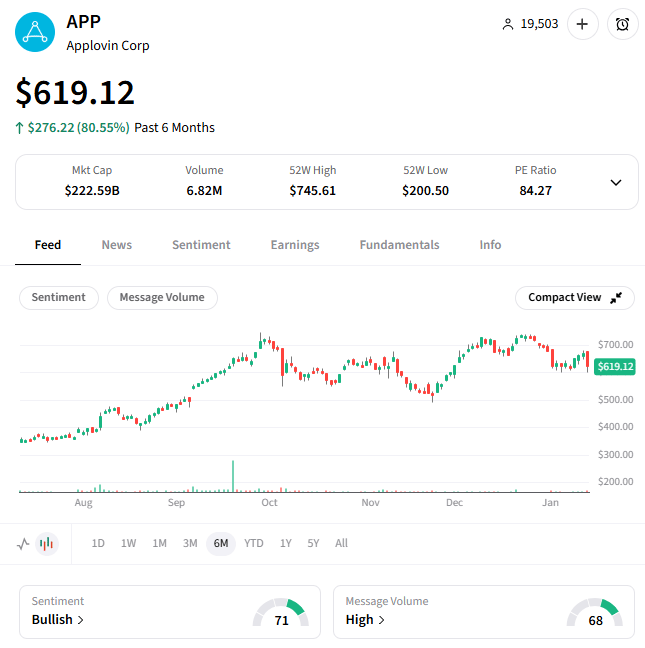The height and width of the screenshot is (648, 645).
Task: Select the YTD time range
Action: 254,543
